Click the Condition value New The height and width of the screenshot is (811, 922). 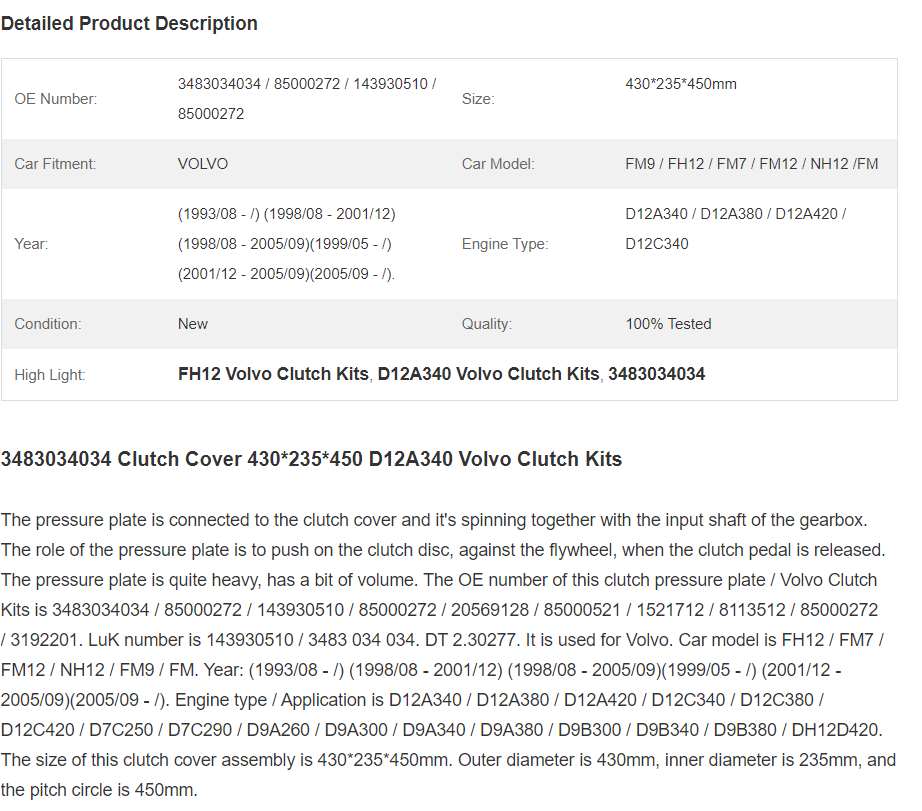coord(193,324)
